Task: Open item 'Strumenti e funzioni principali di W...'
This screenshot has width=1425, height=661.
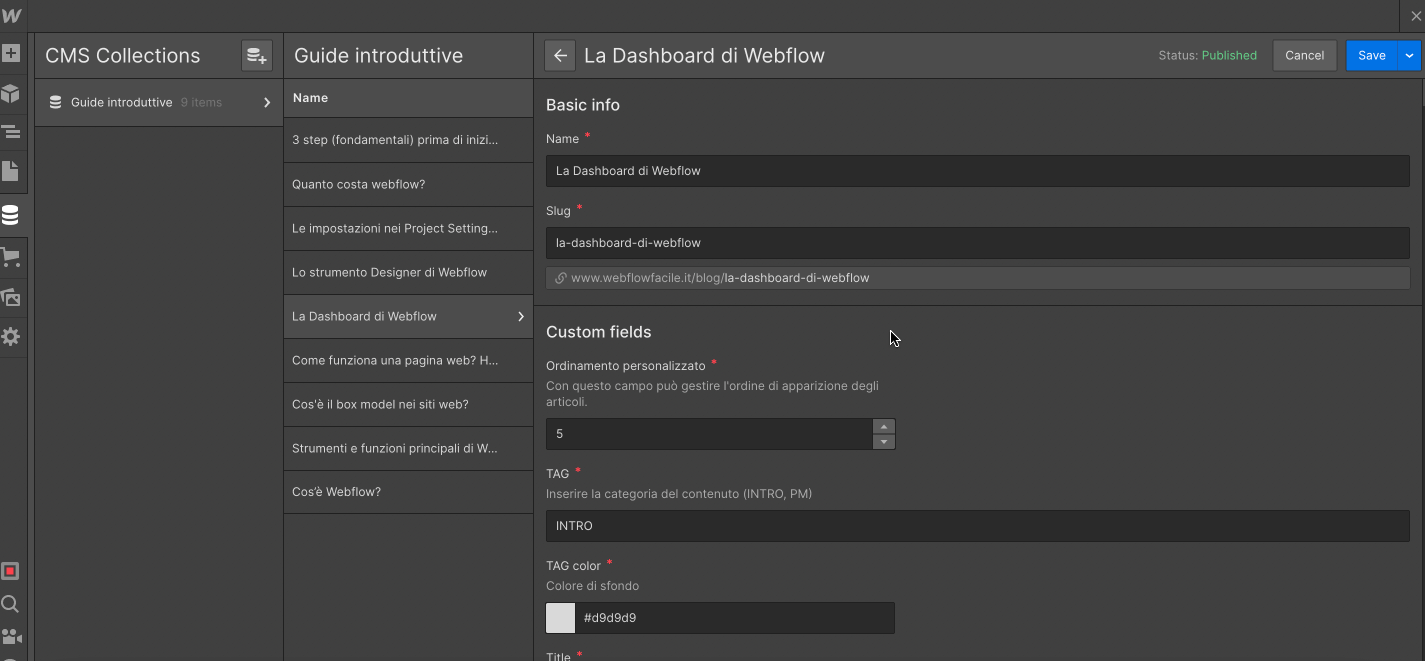Action: (x=408, y=448)
